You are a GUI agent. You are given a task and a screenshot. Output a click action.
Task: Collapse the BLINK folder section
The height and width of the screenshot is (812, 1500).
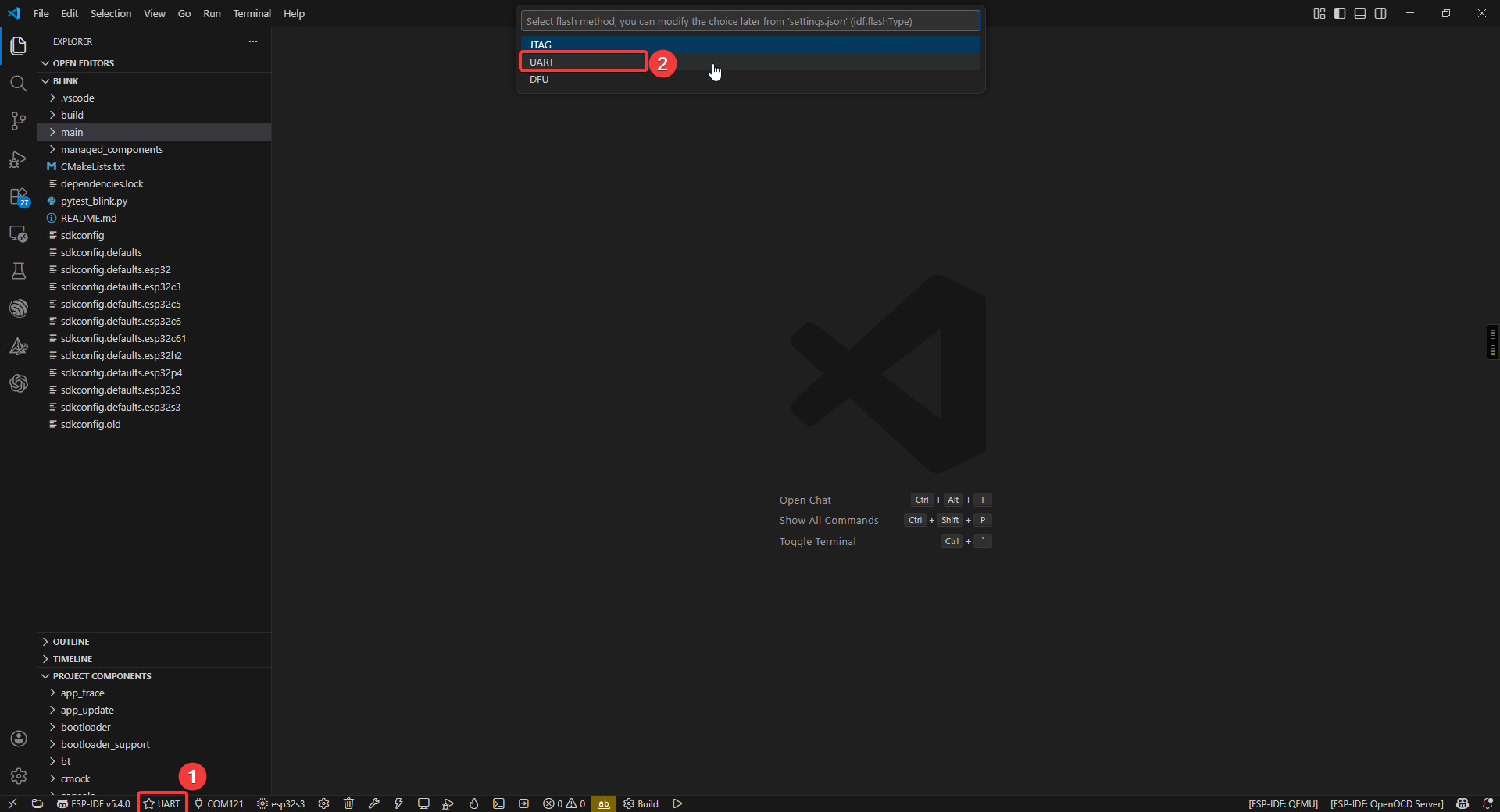[x=154, y=81]
